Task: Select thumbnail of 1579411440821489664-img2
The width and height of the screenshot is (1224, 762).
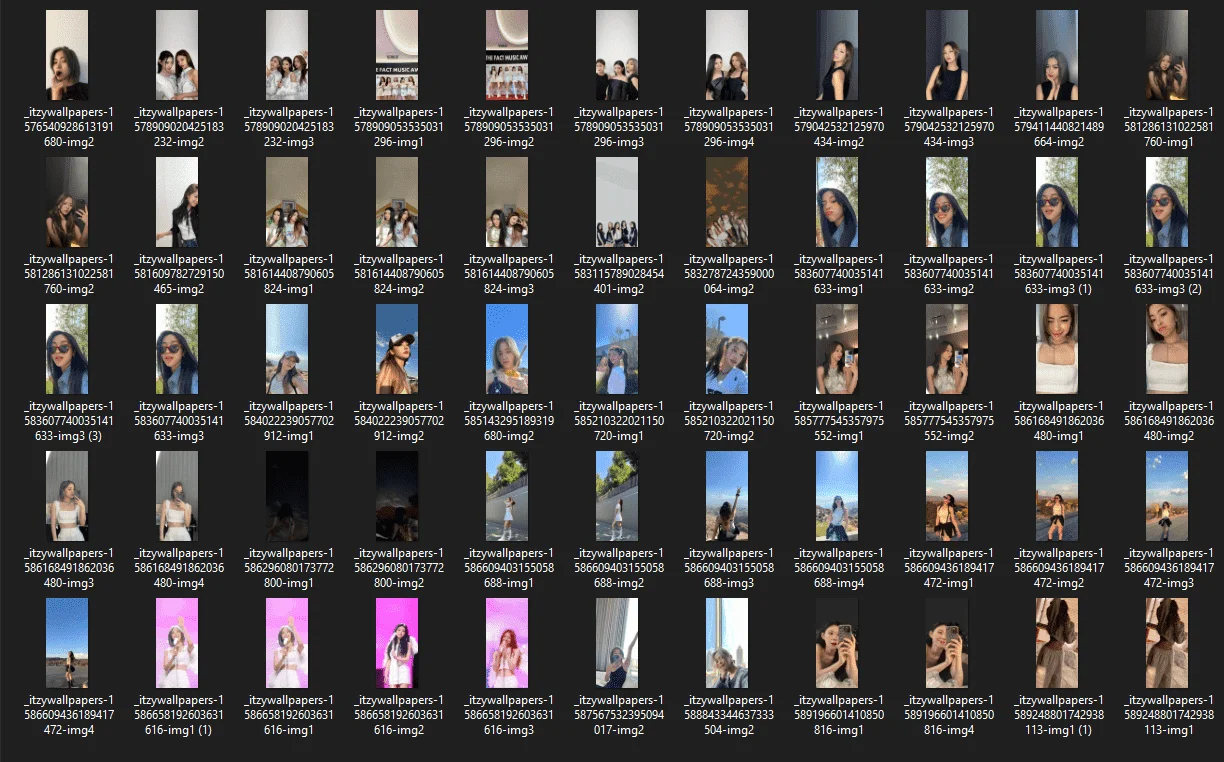Action: (1057, 56)
